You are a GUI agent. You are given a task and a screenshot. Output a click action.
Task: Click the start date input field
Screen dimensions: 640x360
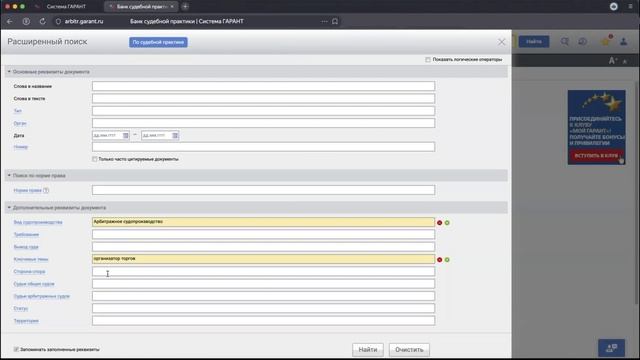pos(107,135)
